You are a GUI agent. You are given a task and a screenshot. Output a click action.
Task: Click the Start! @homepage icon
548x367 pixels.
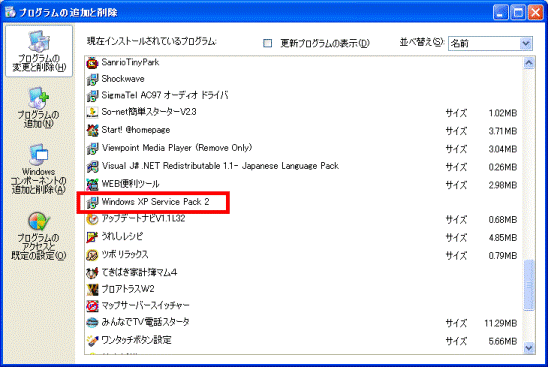click(x=92, y=130)
